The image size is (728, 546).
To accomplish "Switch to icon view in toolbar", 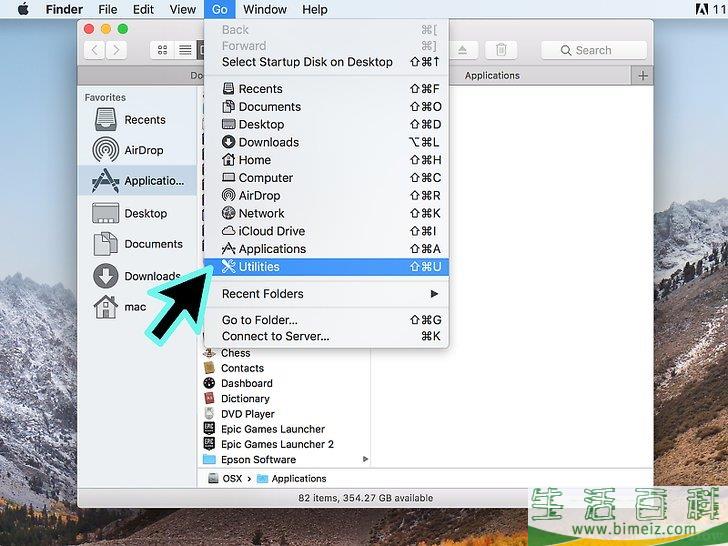I will [x=162, y=50].
